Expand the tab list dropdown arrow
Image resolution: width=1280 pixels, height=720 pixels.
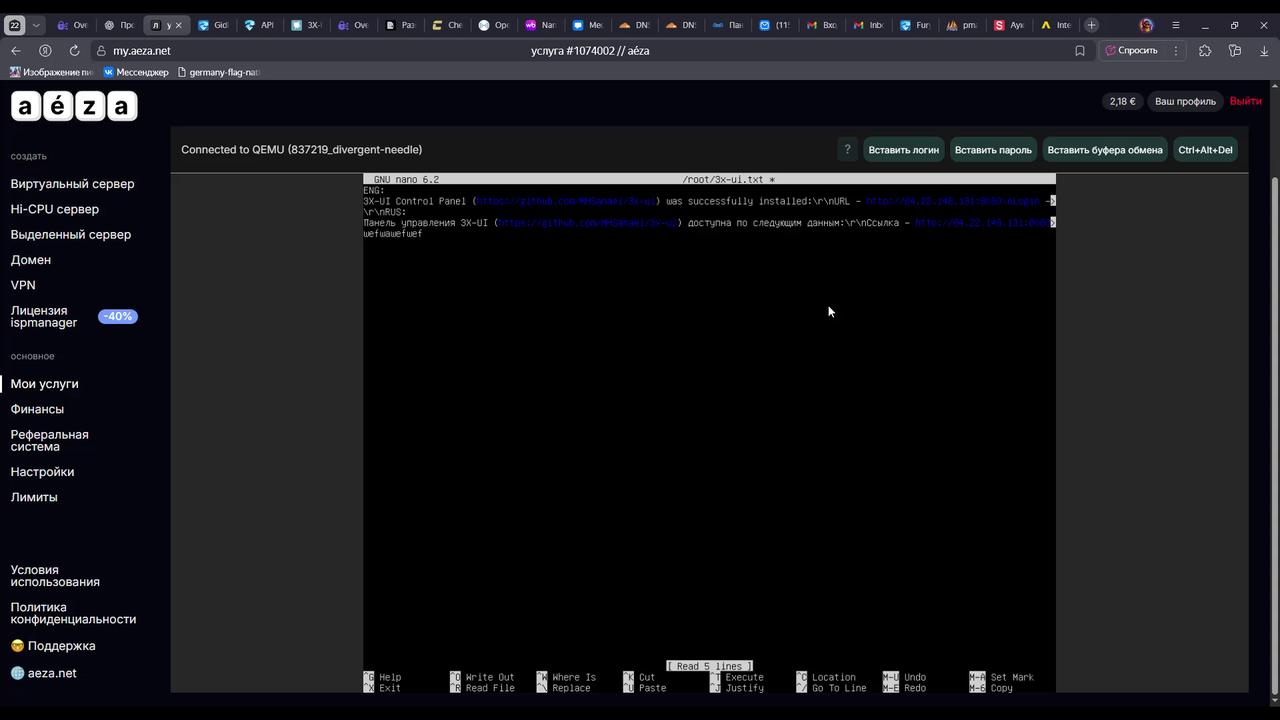pyautogui.click(x=36, y=25)
